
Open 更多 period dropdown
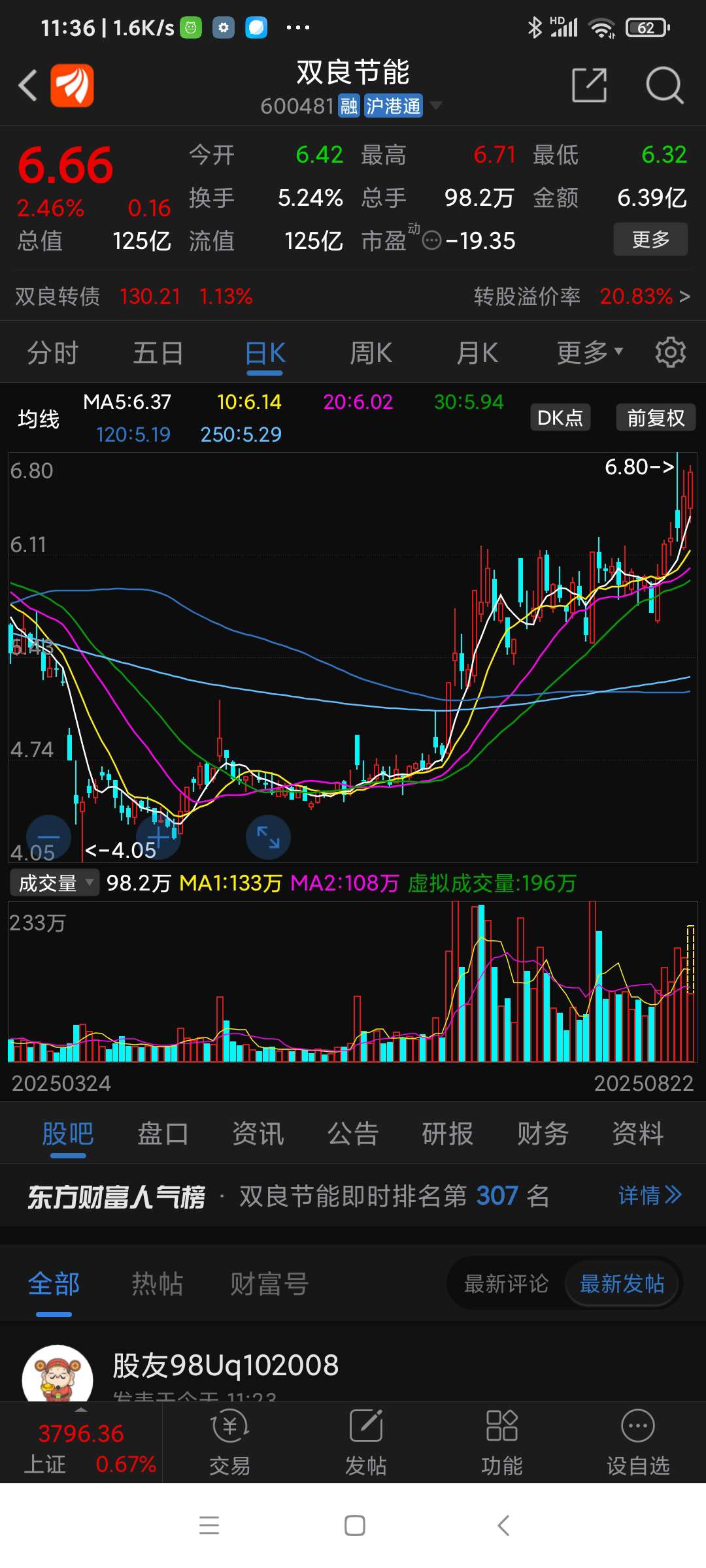pos(590,353)
